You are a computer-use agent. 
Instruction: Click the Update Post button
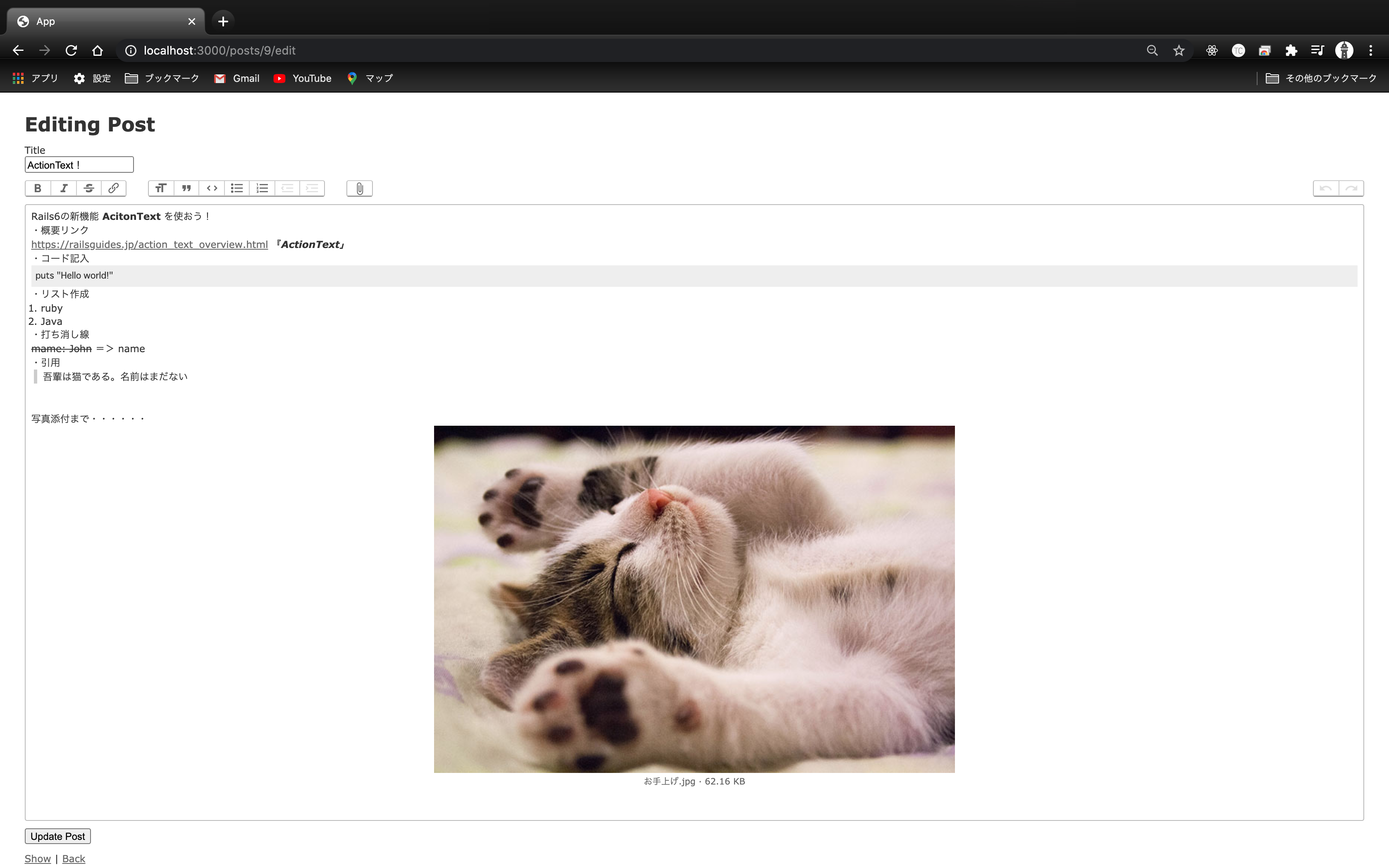click(57, 836)
